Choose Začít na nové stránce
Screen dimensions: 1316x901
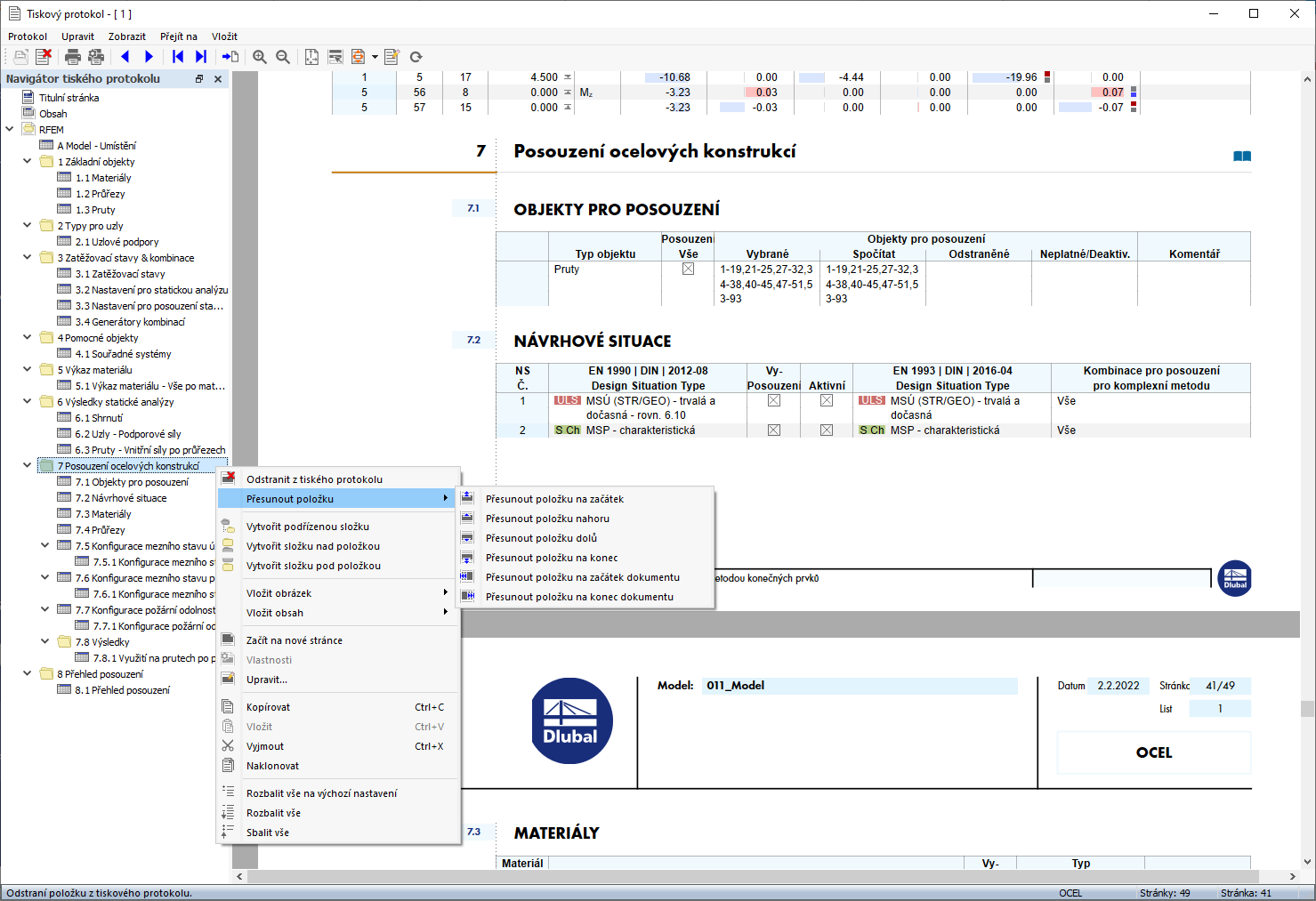pos(339,640)
